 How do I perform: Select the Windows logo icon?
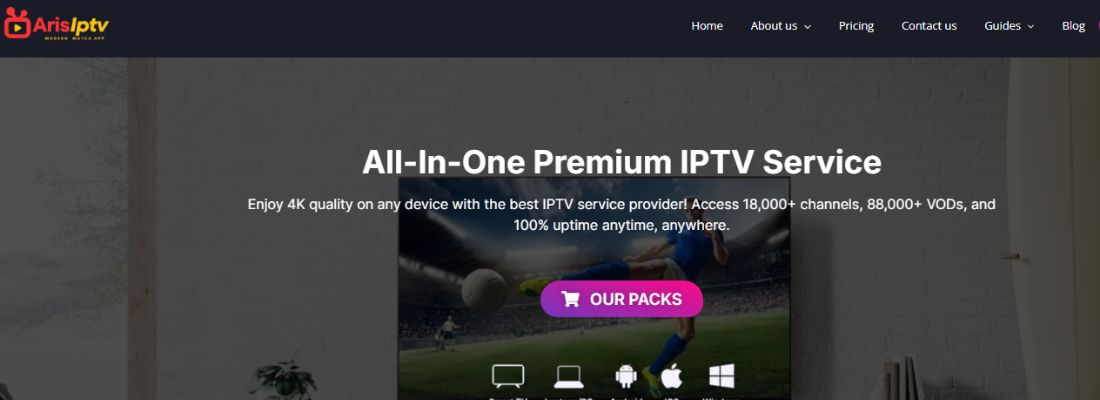coord(721,376)
